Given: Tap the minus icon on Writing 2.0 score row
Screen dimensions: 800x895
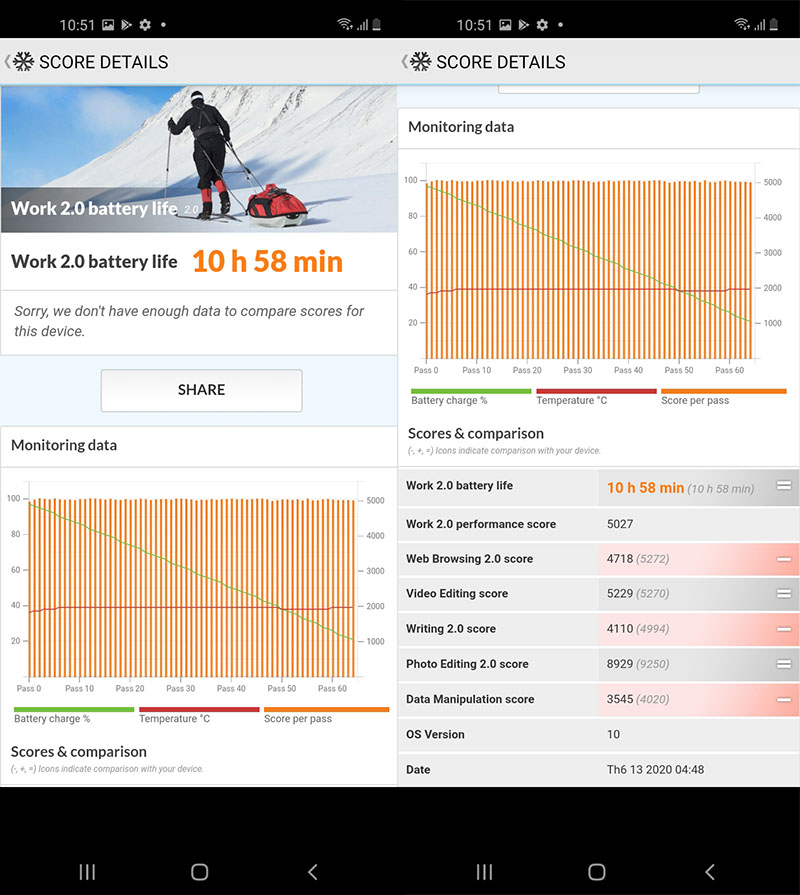Looking at the screenshot, I should click(784, 629).
